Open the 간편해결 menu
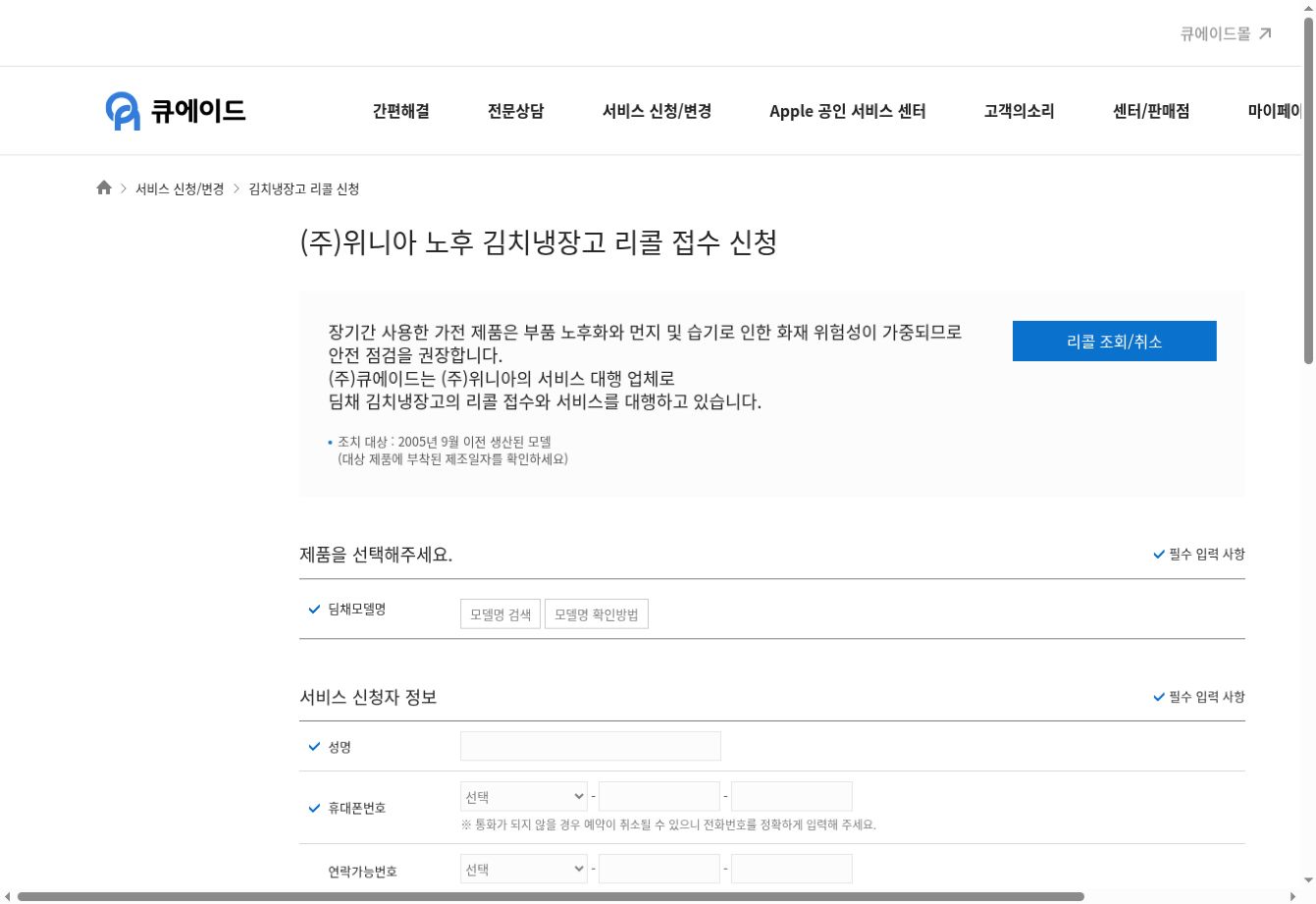This screenshot has width=1316, height=904. tap(400, 111)
